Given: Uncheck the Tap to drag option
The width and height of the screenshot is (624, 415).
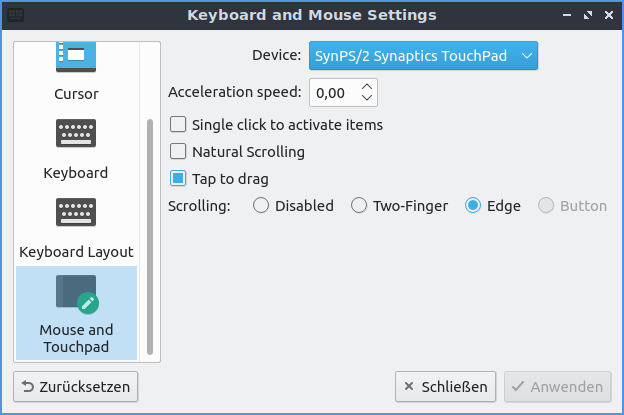Looking at the screenshot, I should click(x=178, y=179).
